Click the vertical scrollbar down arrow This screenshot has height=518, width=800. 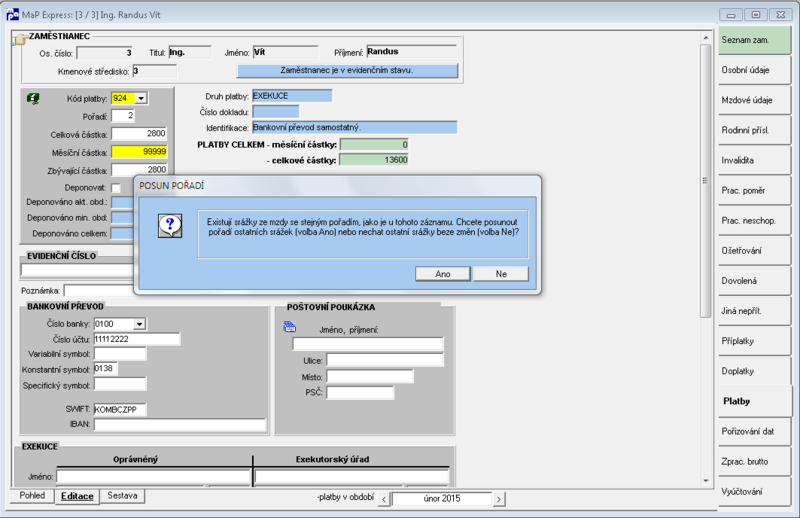(x=706, y=481)
